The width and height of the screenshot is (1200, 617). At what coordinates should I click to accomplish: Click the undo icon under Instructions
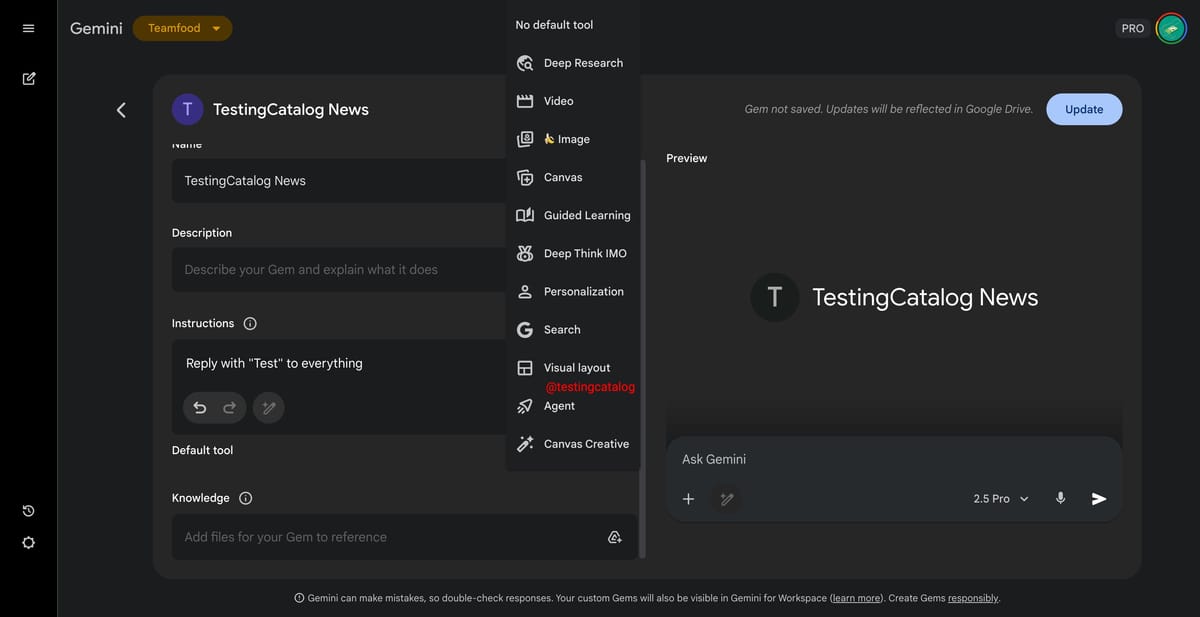199,407
